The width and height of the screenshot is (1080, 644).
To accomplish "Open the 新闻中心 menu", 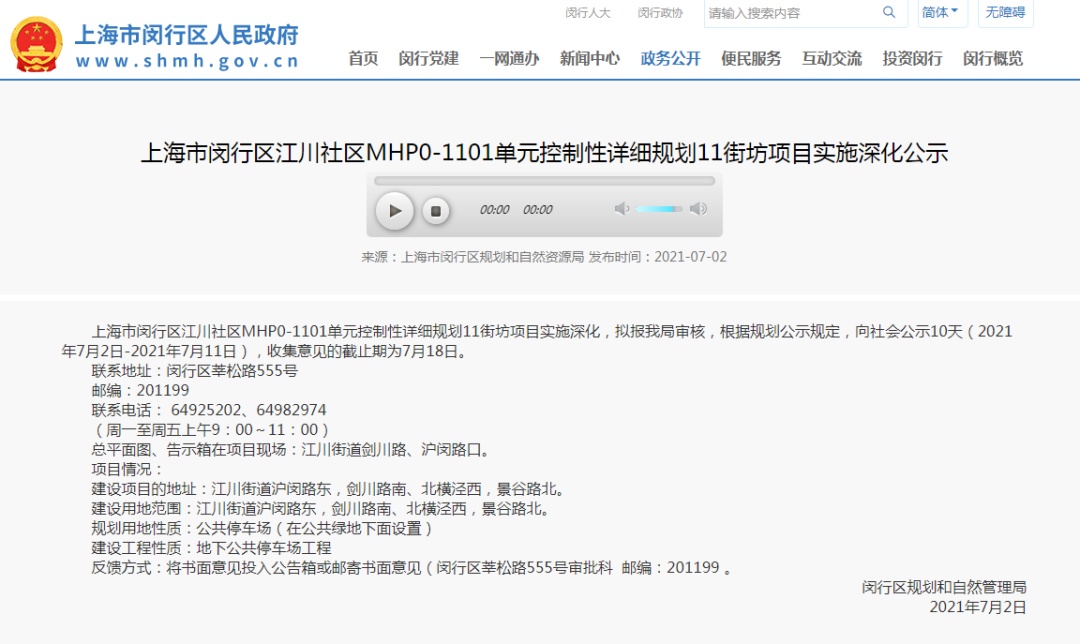I will pos(590,59).
